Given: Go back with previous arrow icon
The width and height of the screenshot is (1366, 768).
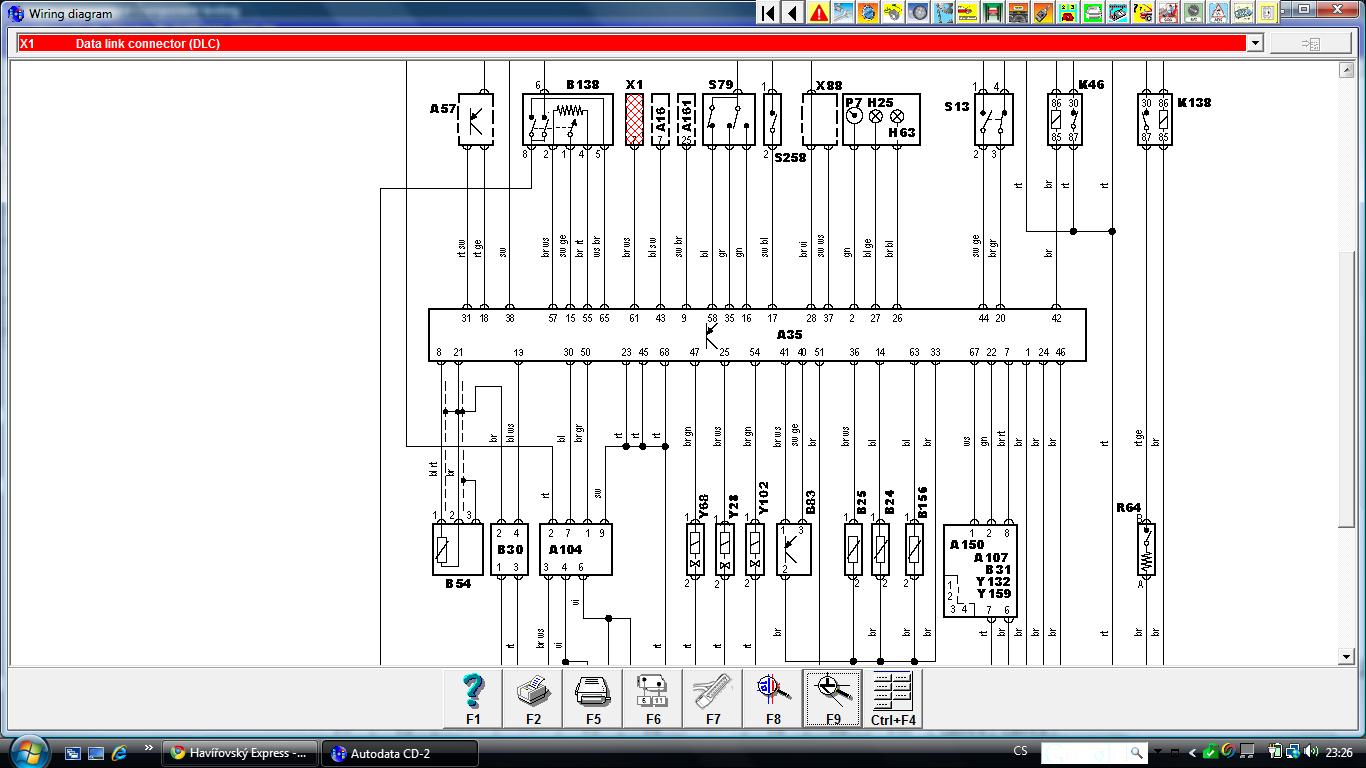Looking at the screenshot, I should pyautogui.click(x=793, y=13).
